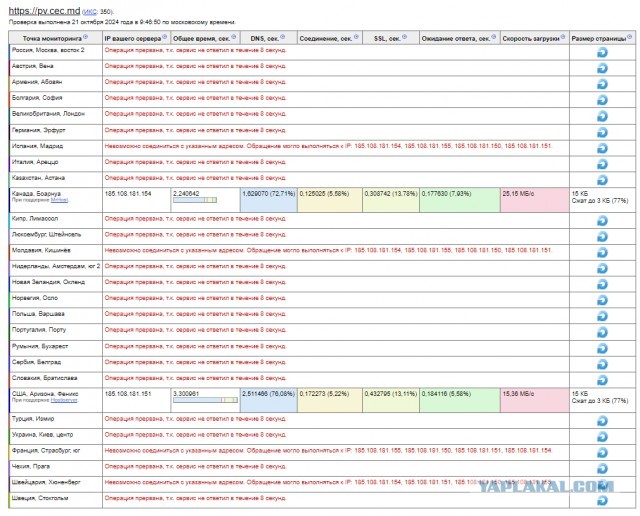Refresh the Люксембург, Штейнсель row
This screenshot has height=516, width=640.
pyautogui.click(x=602, y=237)
